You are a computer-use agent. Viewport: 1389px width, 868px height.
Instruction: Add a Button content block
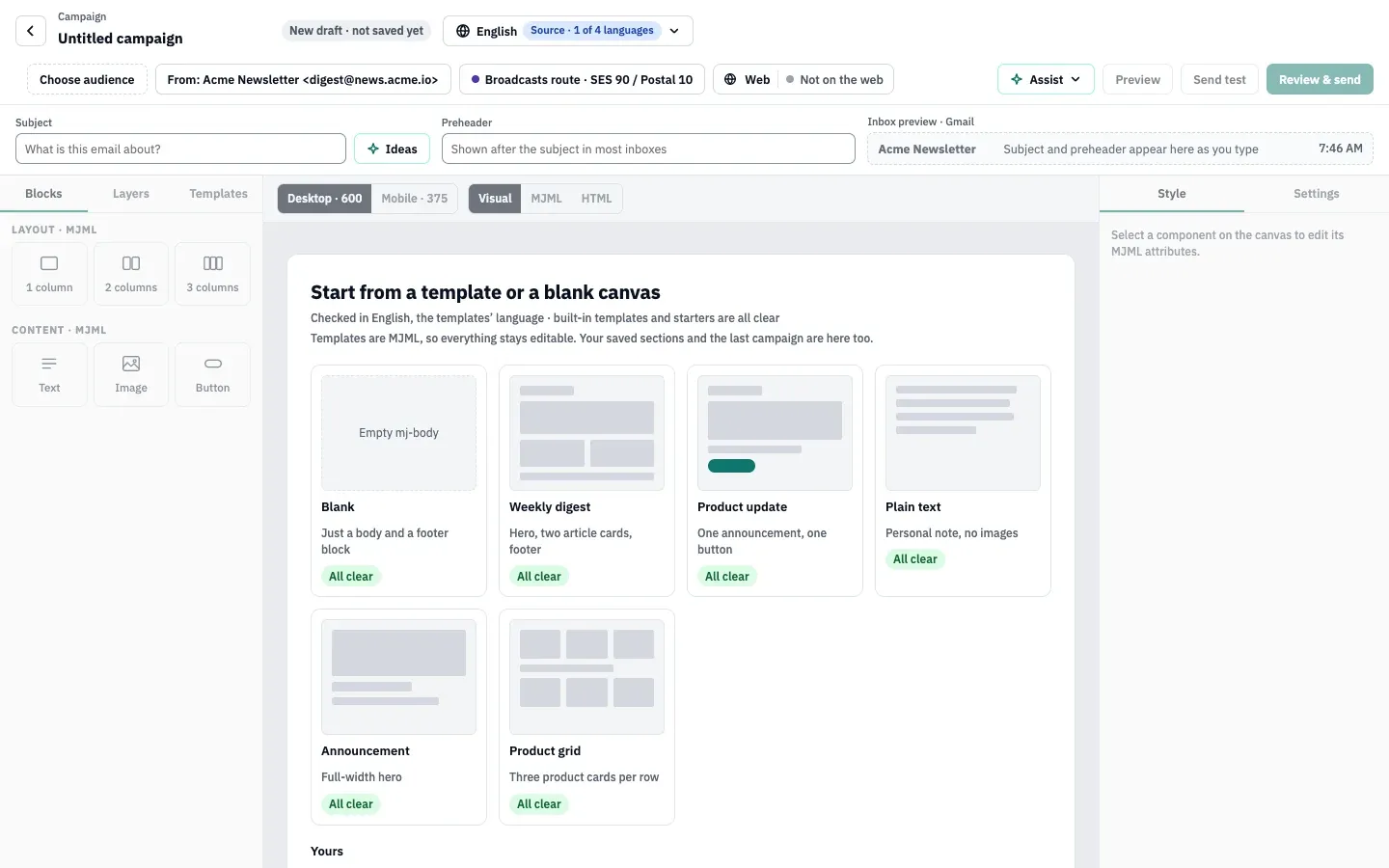pos(212,374)
